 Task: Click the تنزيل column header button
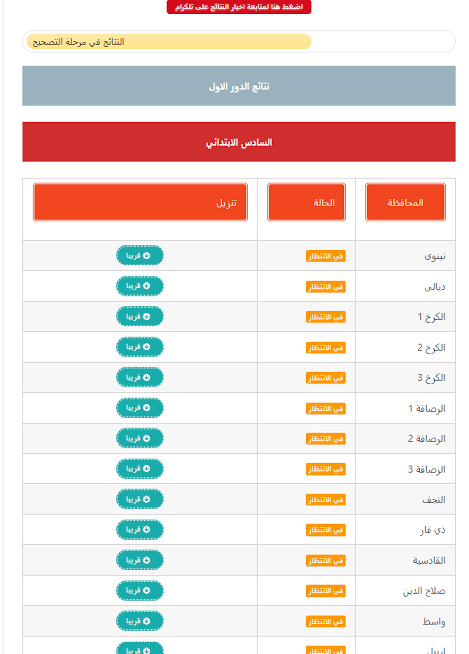[x=140, y=202]
